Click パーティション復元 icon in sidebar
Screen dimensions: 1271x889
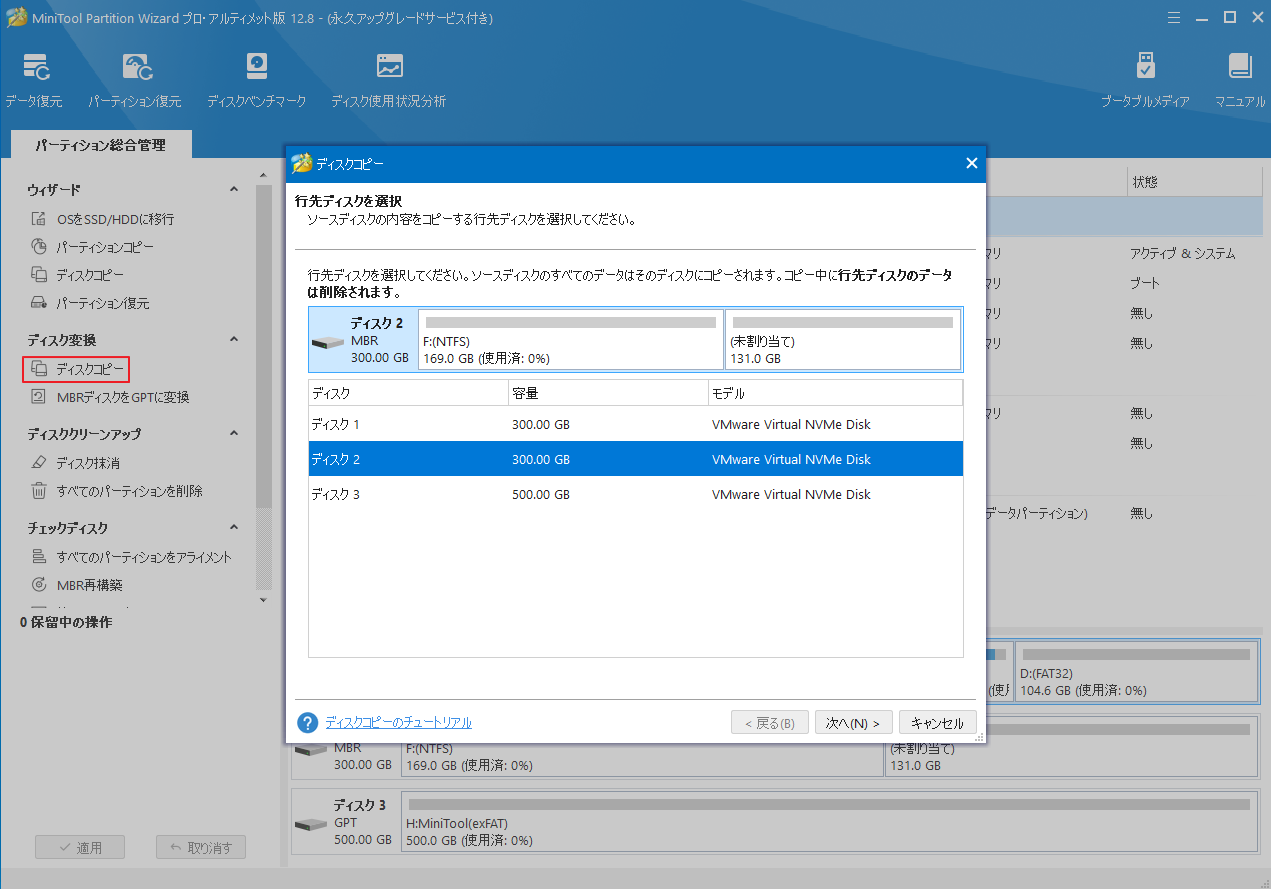coord(39,303)
